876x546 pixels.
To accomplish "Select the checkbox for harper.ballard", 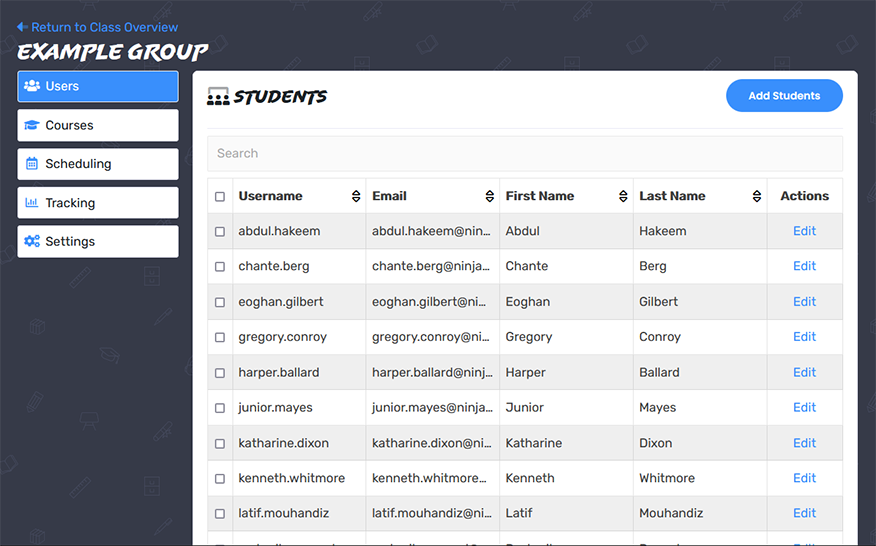I will tap(220, 373).
